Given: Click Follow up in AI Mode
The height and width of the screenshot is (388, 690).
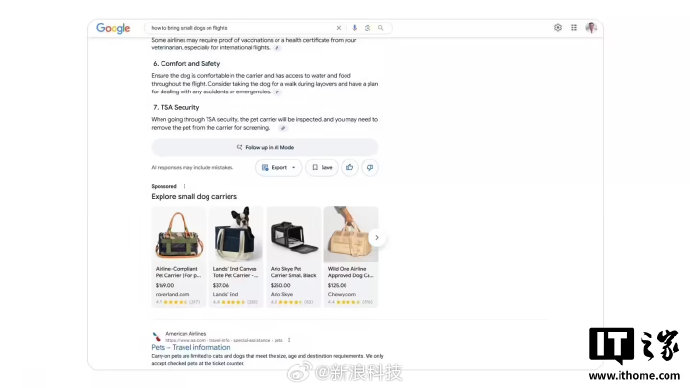Looking at the screenshot, I should 265,147.
